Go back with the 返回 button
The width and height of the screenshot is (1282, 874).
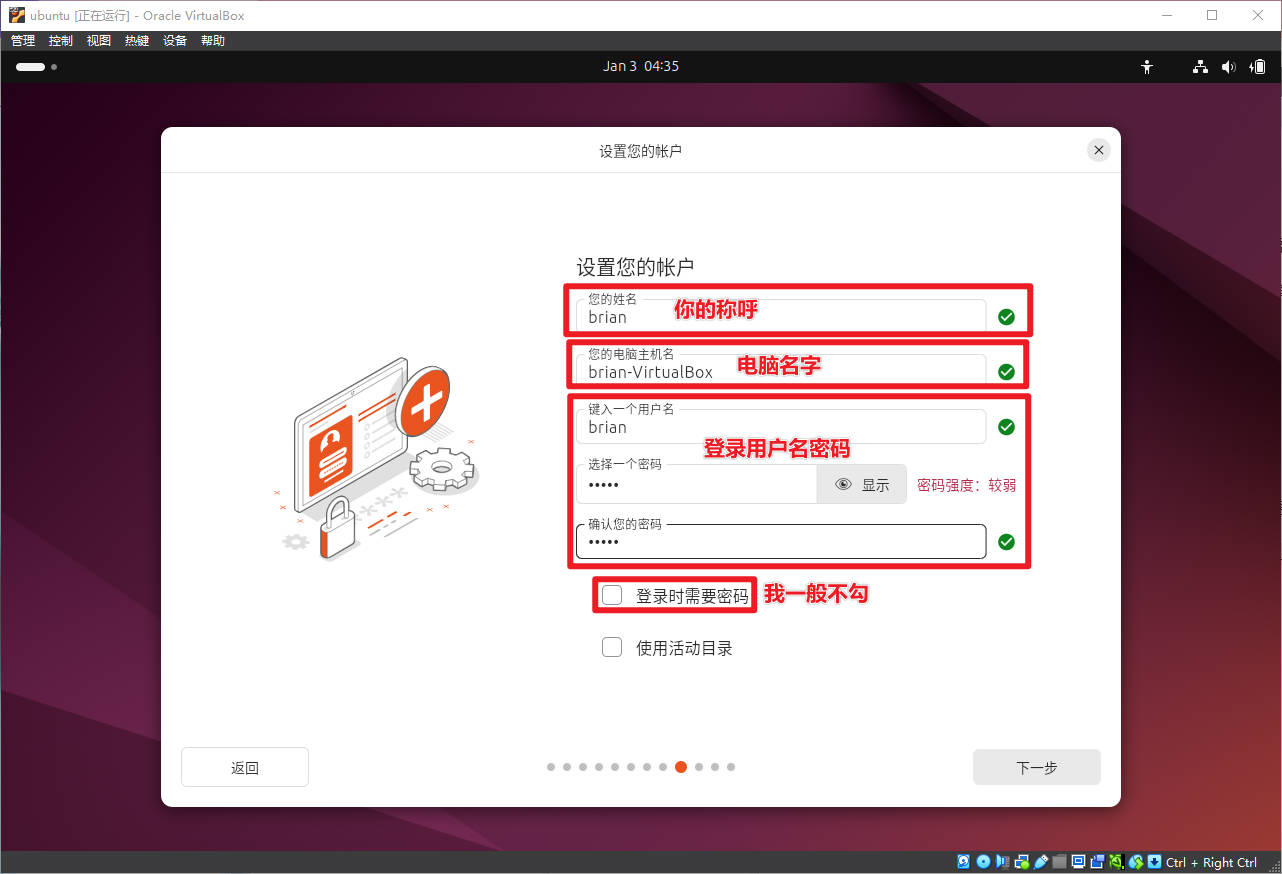[x=245, y=768]
